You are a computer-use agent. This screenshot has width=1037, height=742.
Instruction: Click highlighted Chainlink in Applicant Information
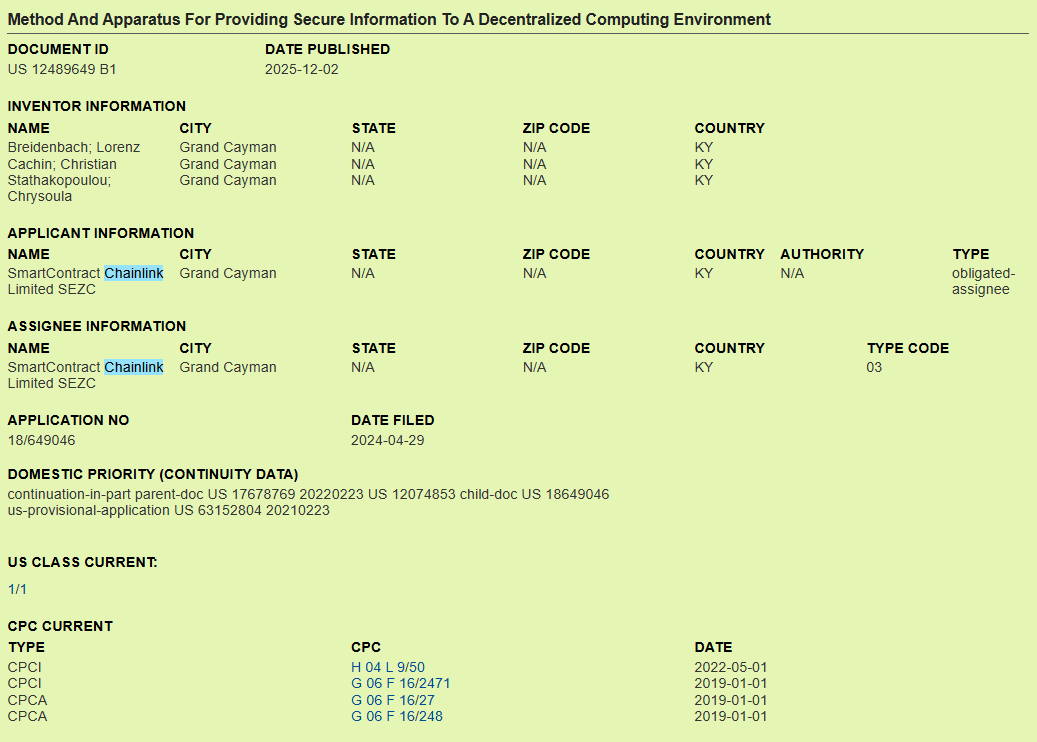134,273
